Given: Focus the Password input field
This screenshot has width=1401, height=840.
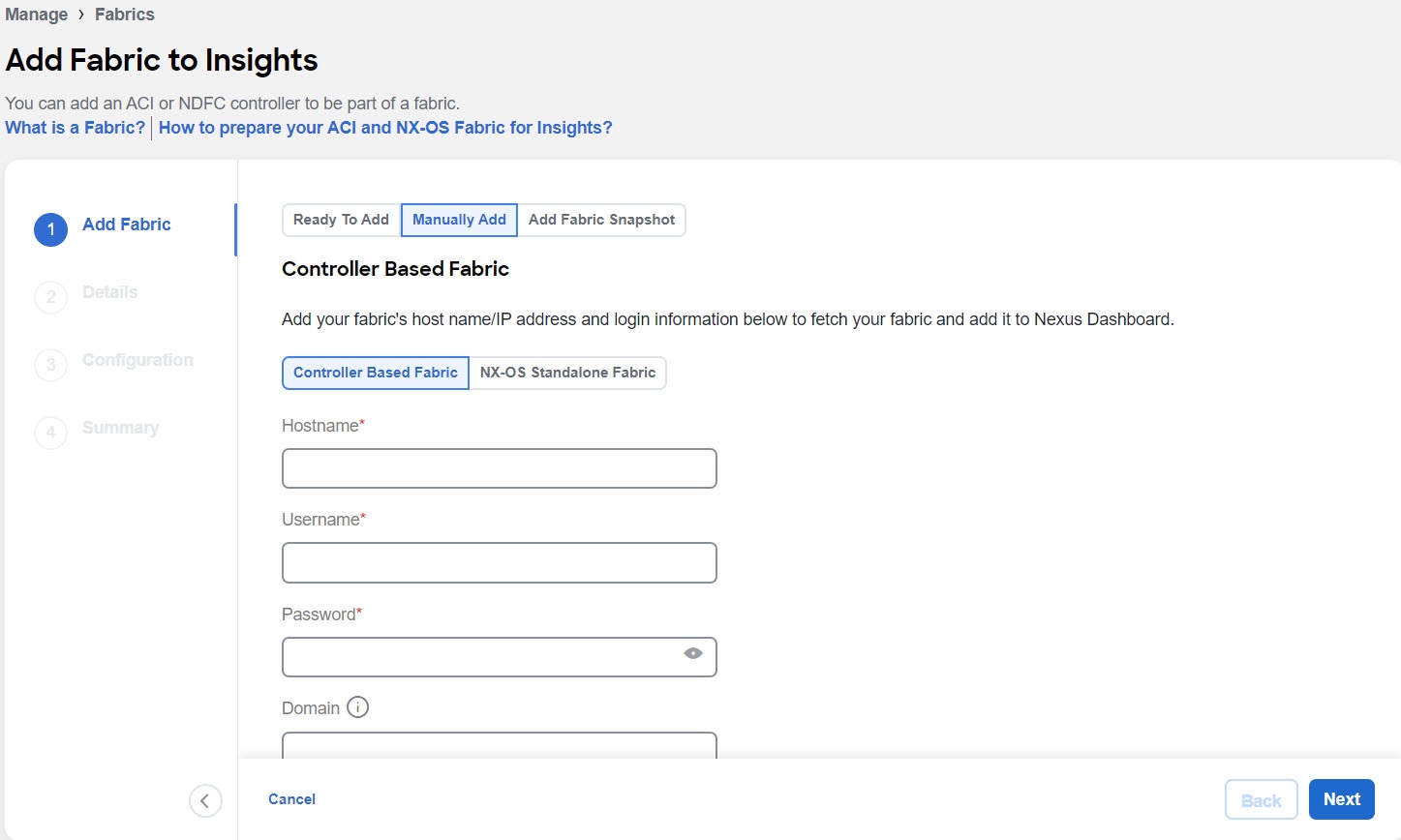Looking at the screenshot, I should [500, 657].
